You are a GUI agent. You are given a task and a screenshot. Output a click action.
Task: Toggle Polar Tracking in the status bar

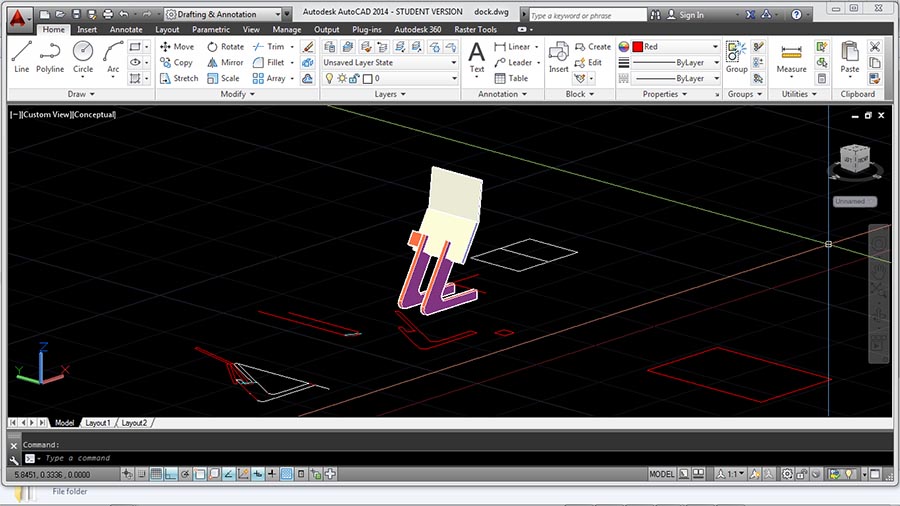point(185,474)
